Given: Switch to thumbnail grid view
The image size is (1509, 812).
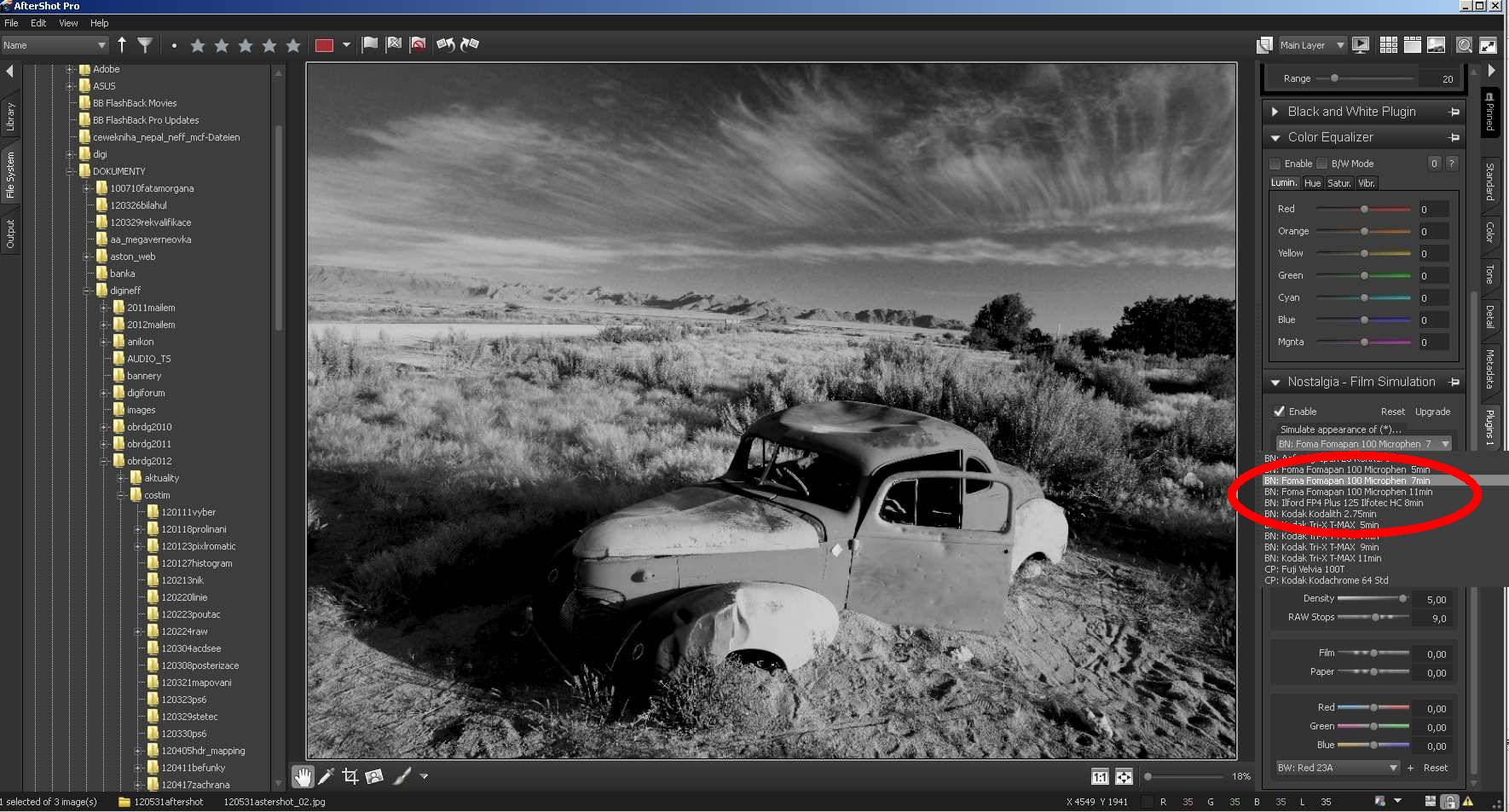Looking at the screenshot, I should tap(1388, 45).
